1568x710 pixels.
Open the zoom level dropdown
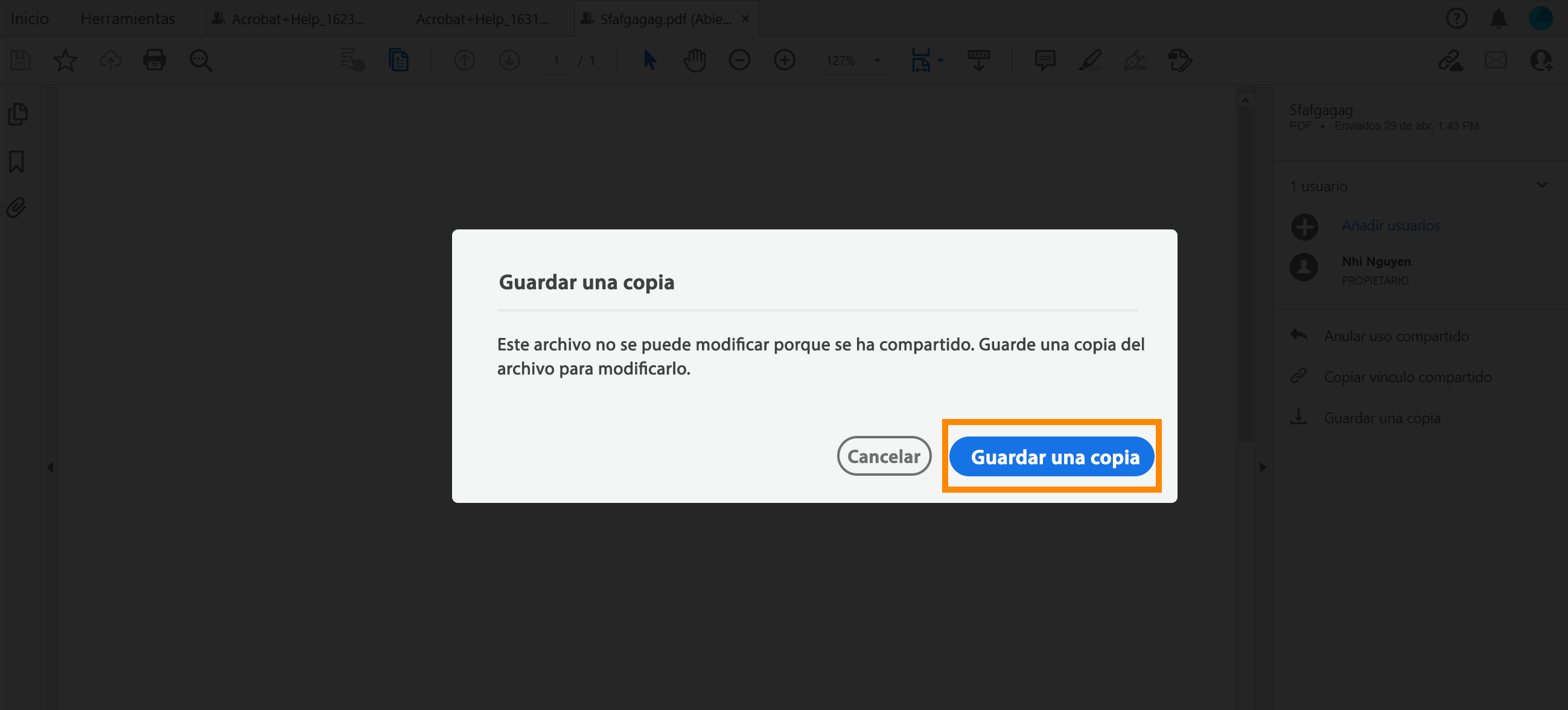coord(876,60)
